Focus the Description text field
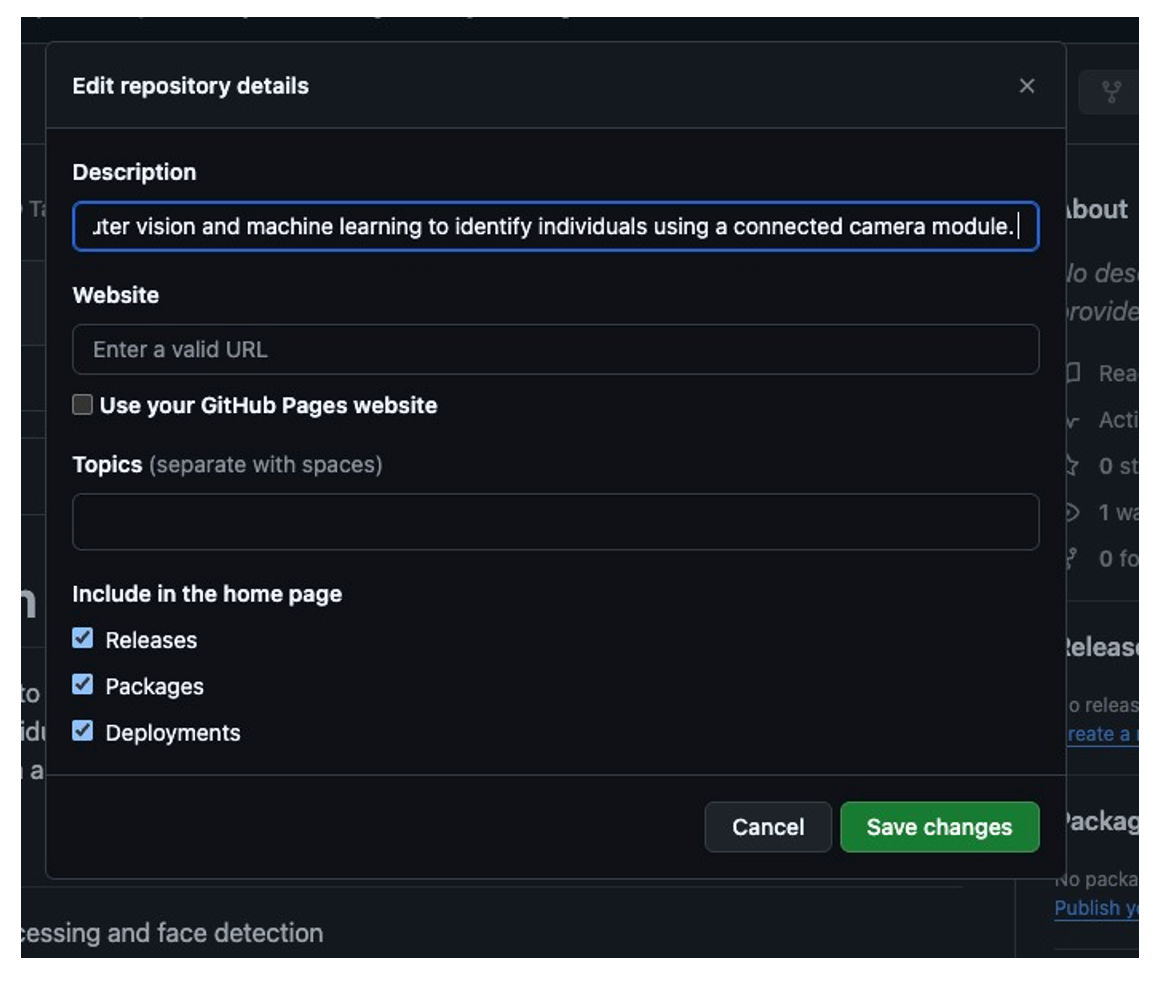The width and height of the screenshot is (1175, 999). point(555,227)
